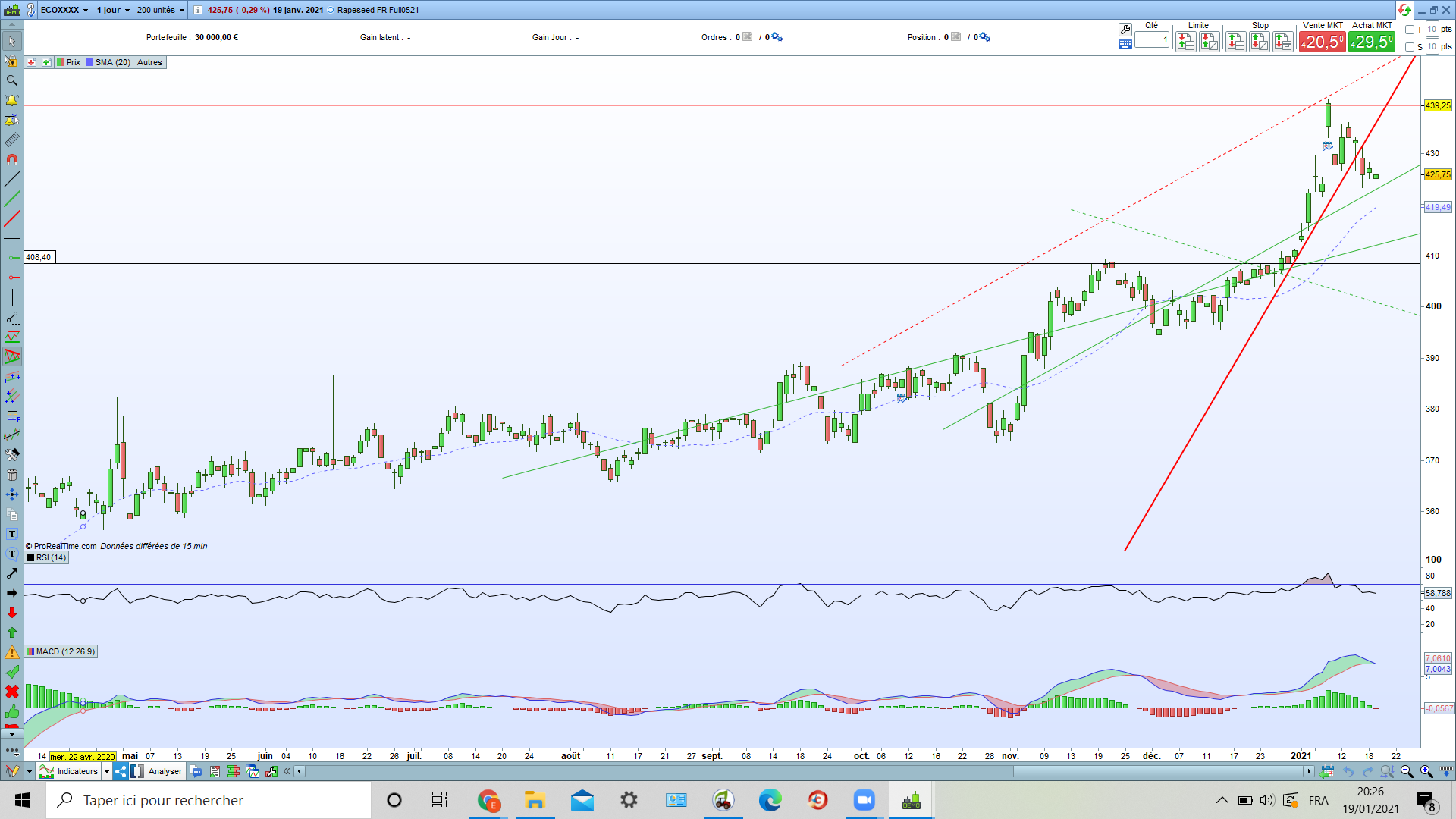The height and width of the screenshot is (819, 1456).
Task: Click the Vente MKT sell button
Action: point(1323,42)
